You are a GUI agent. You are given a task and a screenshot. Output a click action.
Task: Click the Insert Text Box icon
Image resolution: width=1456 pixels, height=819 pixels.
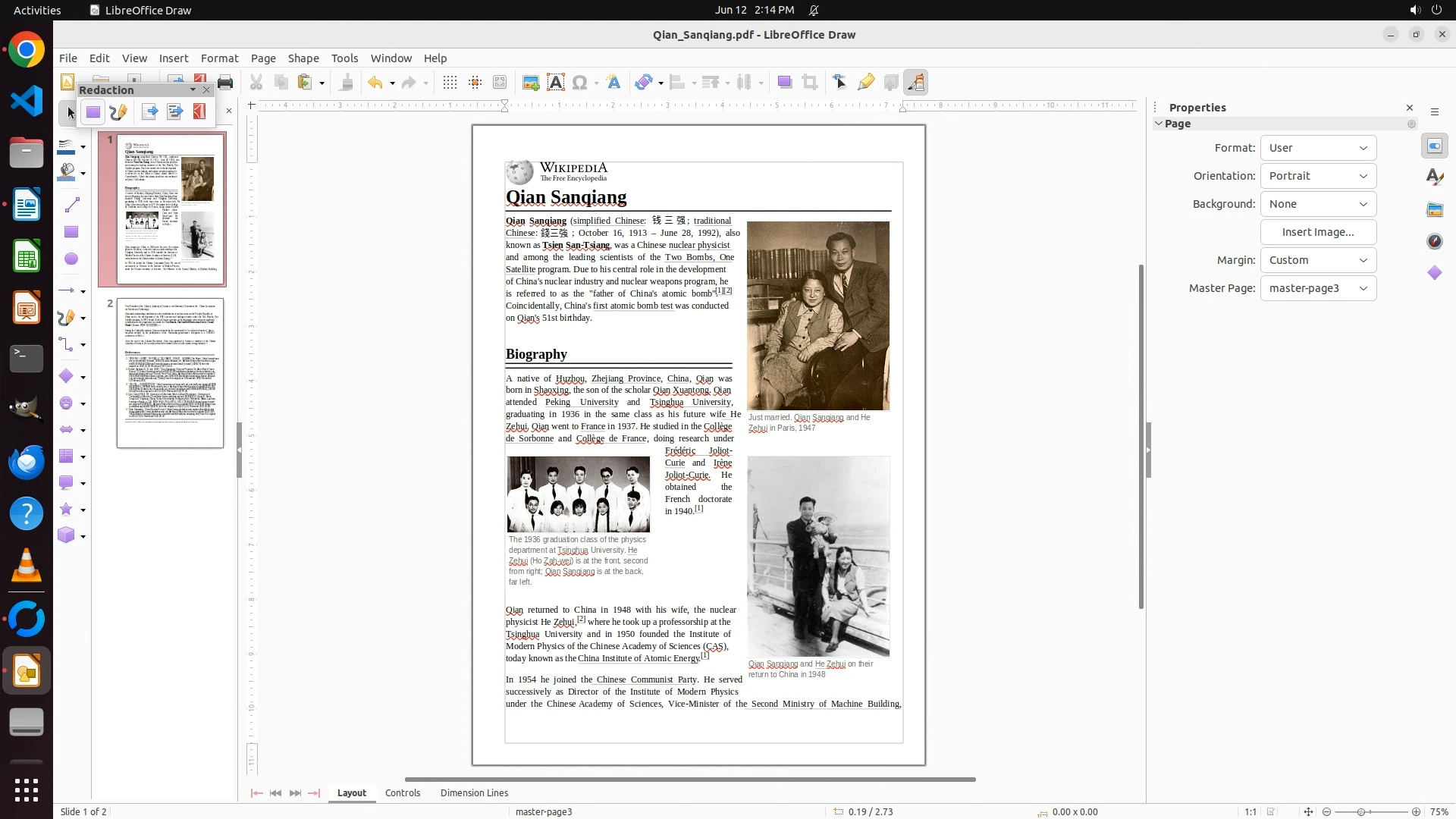point(556,83)
